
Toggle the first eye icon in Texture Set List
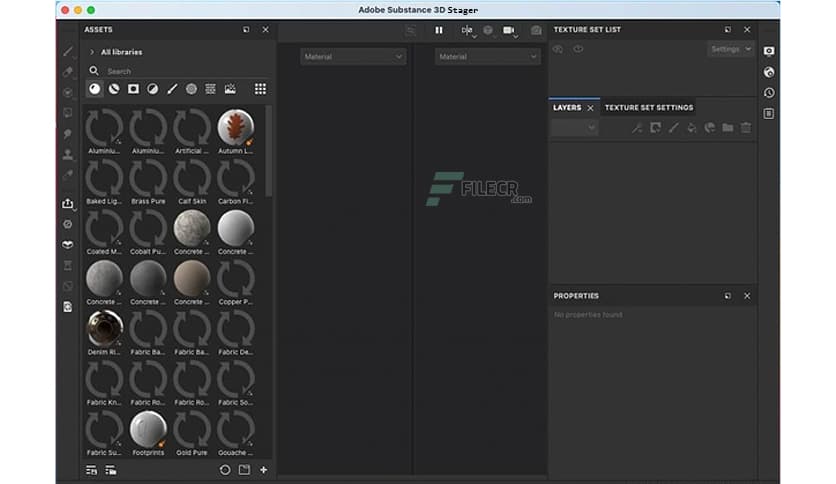[558, 49]
